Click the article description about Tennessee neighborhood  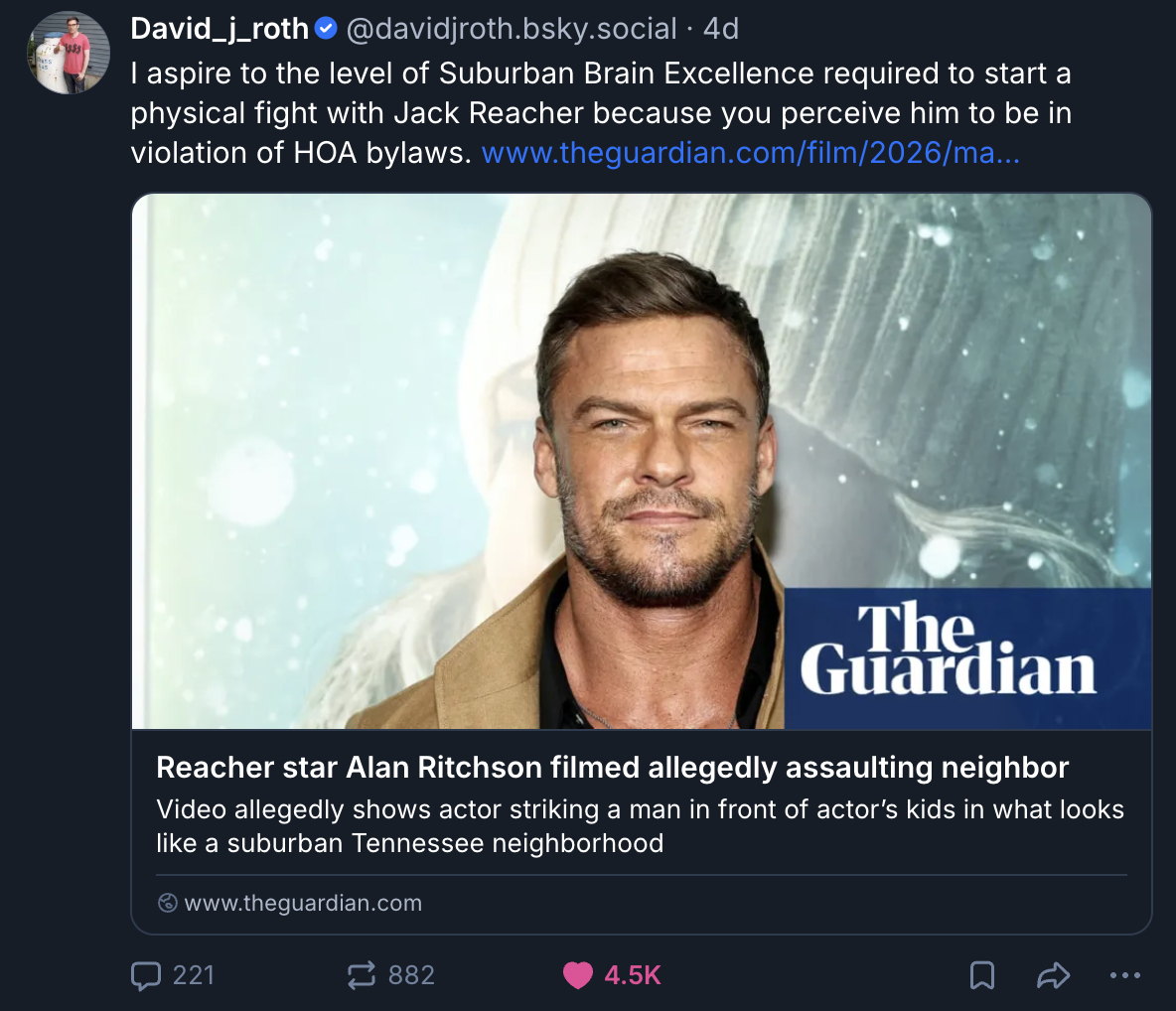[640, 826]
